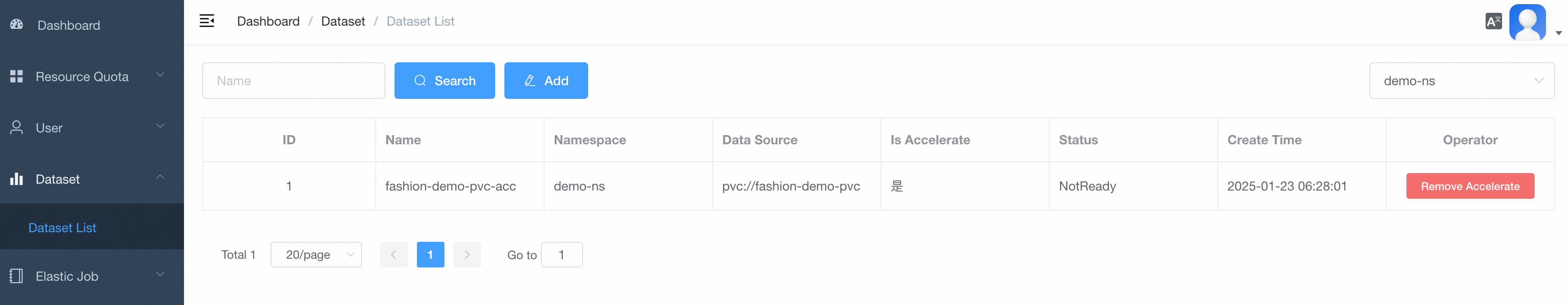Open the demo-ns namespace dropdown

1461,80
